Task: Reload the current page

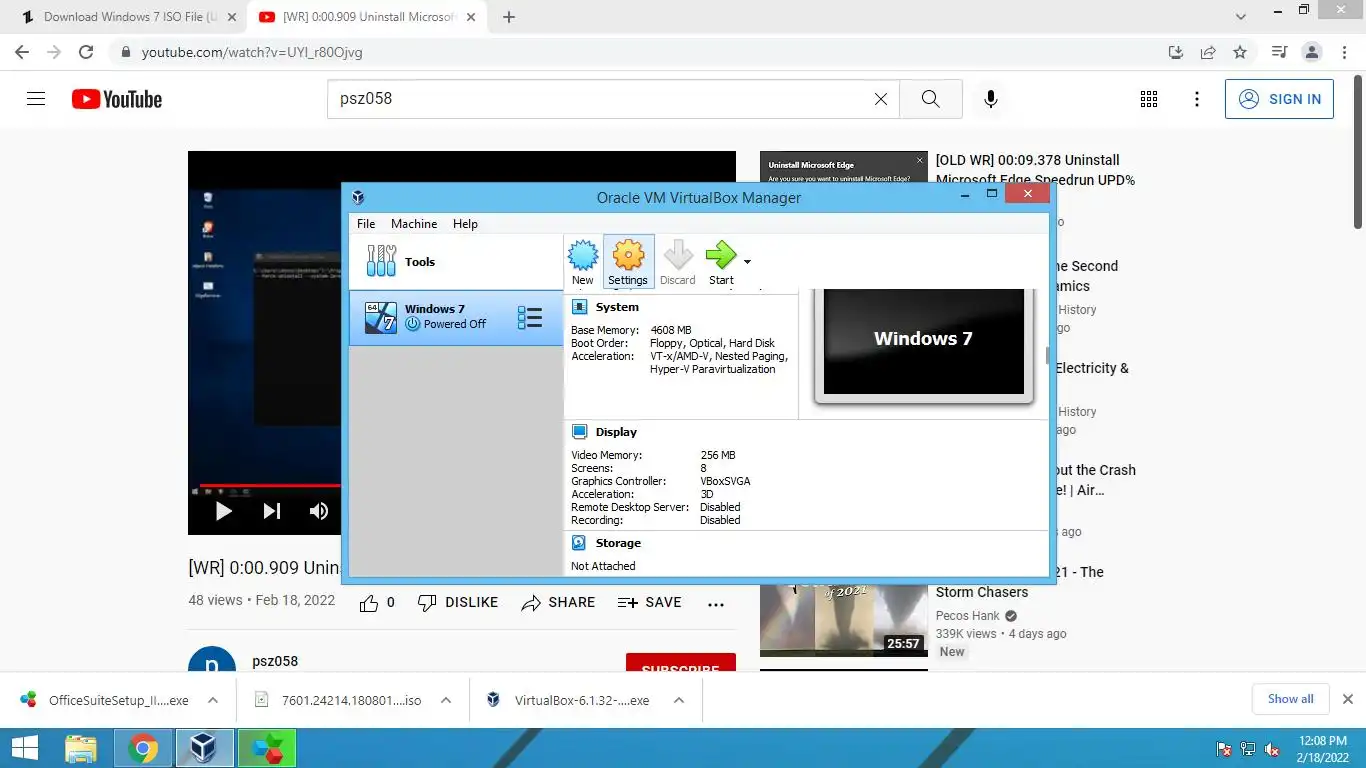Action: pyautogui.click(x=86, y=52)
